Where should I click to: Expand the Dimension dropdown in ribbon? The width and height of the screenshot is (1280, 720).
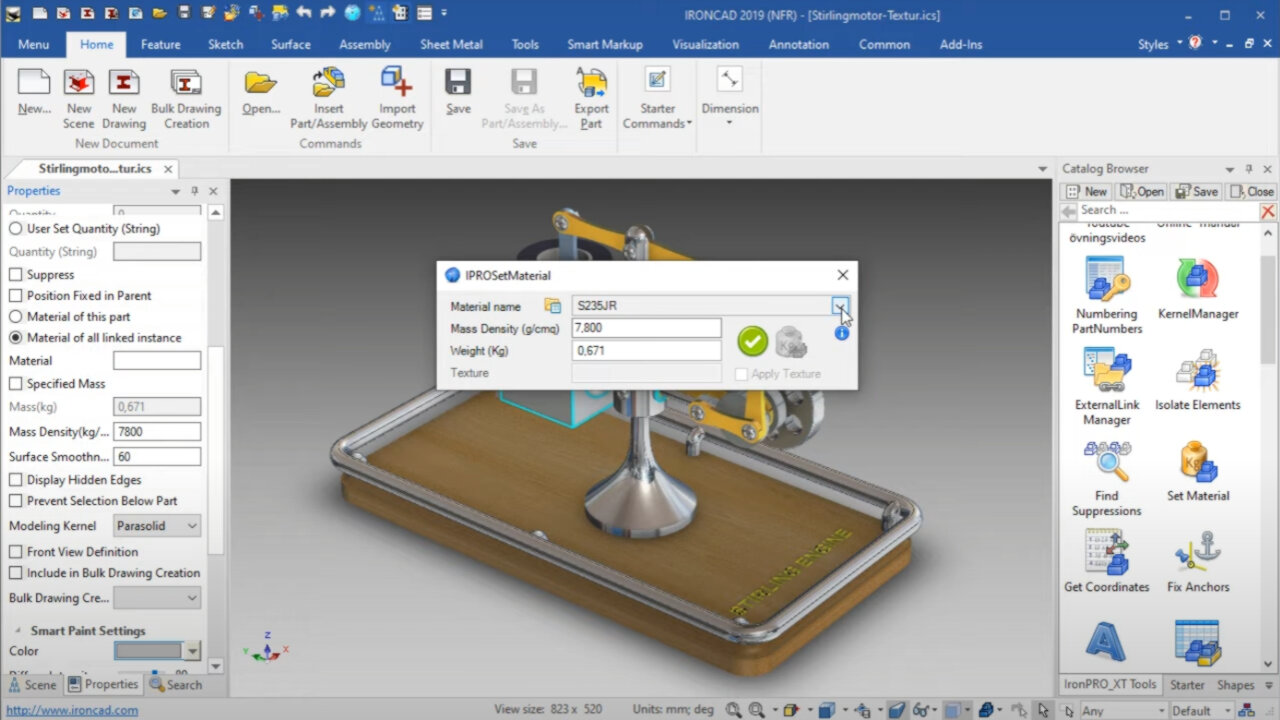729,123
